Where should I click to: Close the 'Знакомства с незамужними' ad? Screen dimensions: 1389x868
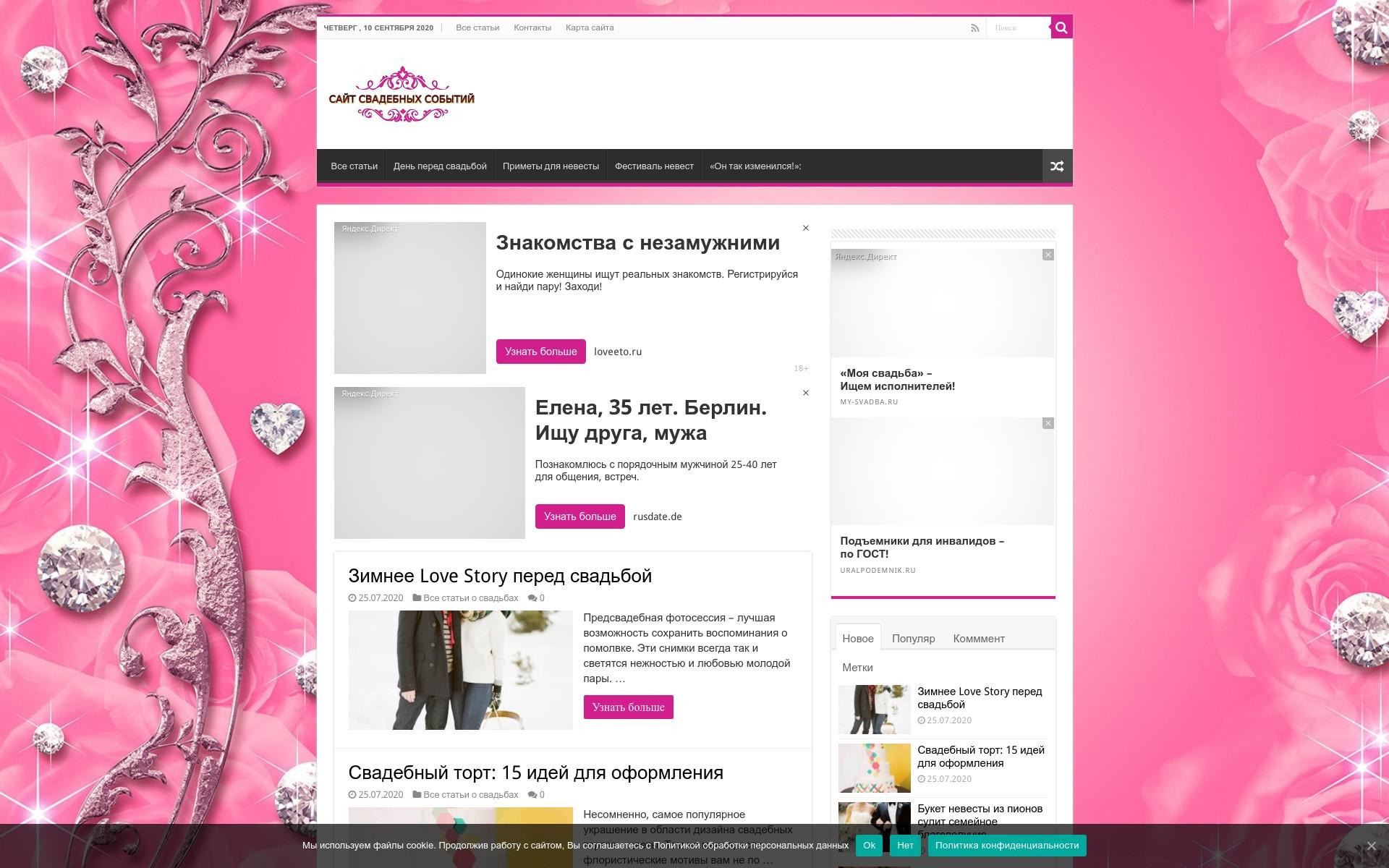pos(805,228)
